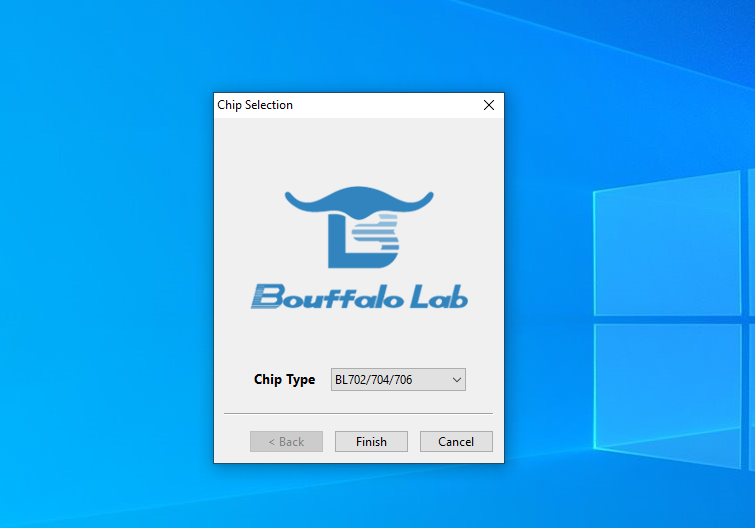This screenshot has width=755, height=528.
Task: Click the Chip Type label
Action: point(285,380)
